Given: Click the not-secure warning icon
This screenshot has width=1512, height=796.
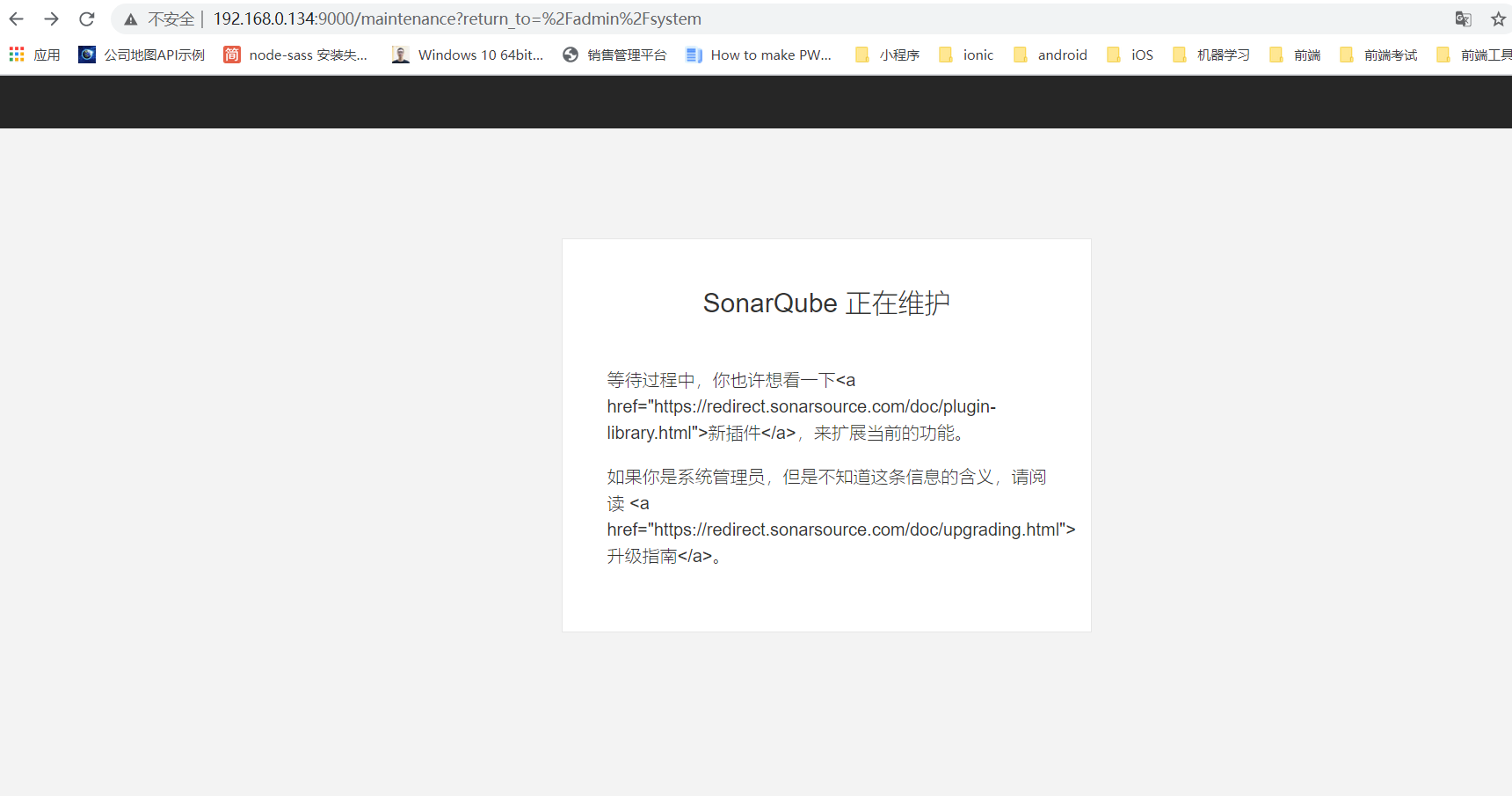Looking at the screenshot, I should 131,19.
